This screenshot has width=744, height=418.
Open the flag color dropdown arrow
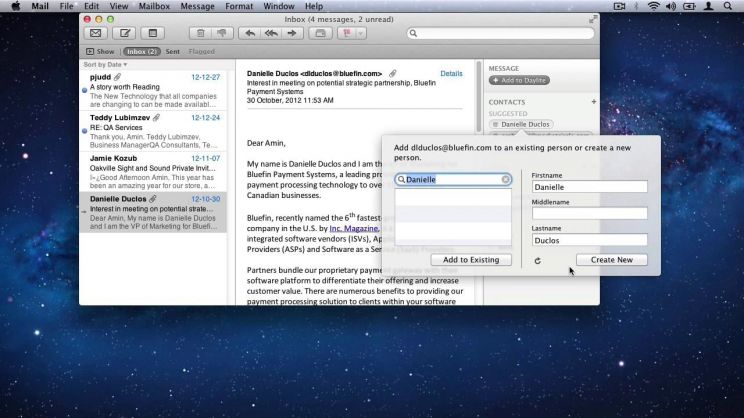point(361,33)
